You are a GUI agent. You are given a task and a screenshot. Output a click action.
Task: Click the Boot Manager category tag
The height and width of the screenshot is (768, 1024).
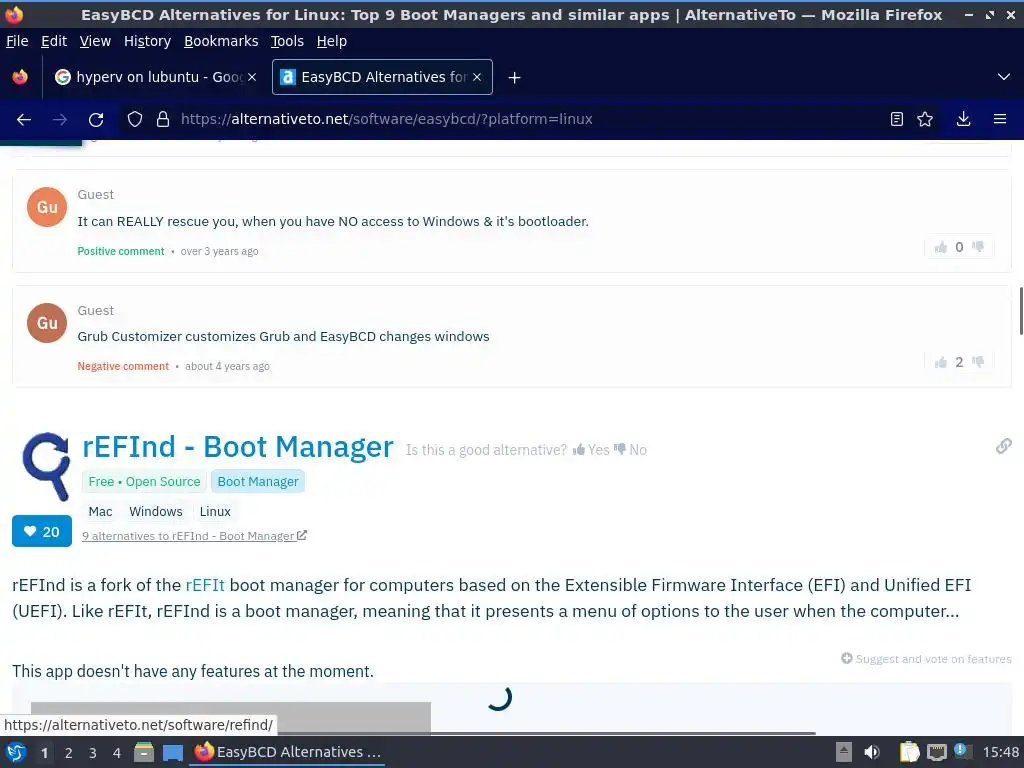click(x=258, y=481)
